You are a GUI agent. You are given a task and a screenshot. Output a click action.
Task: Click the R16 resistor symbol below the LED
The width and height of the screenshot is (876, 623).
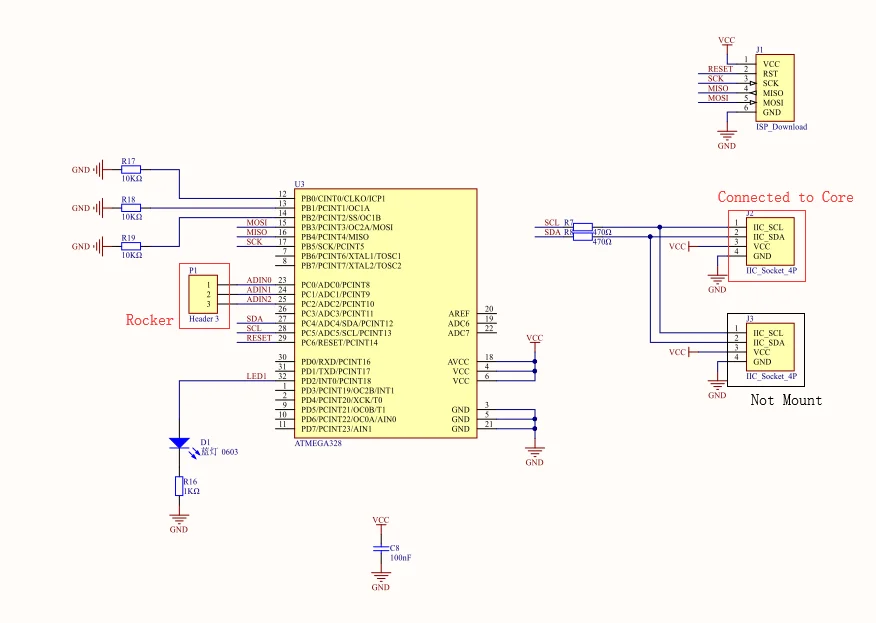coord(179,486)
